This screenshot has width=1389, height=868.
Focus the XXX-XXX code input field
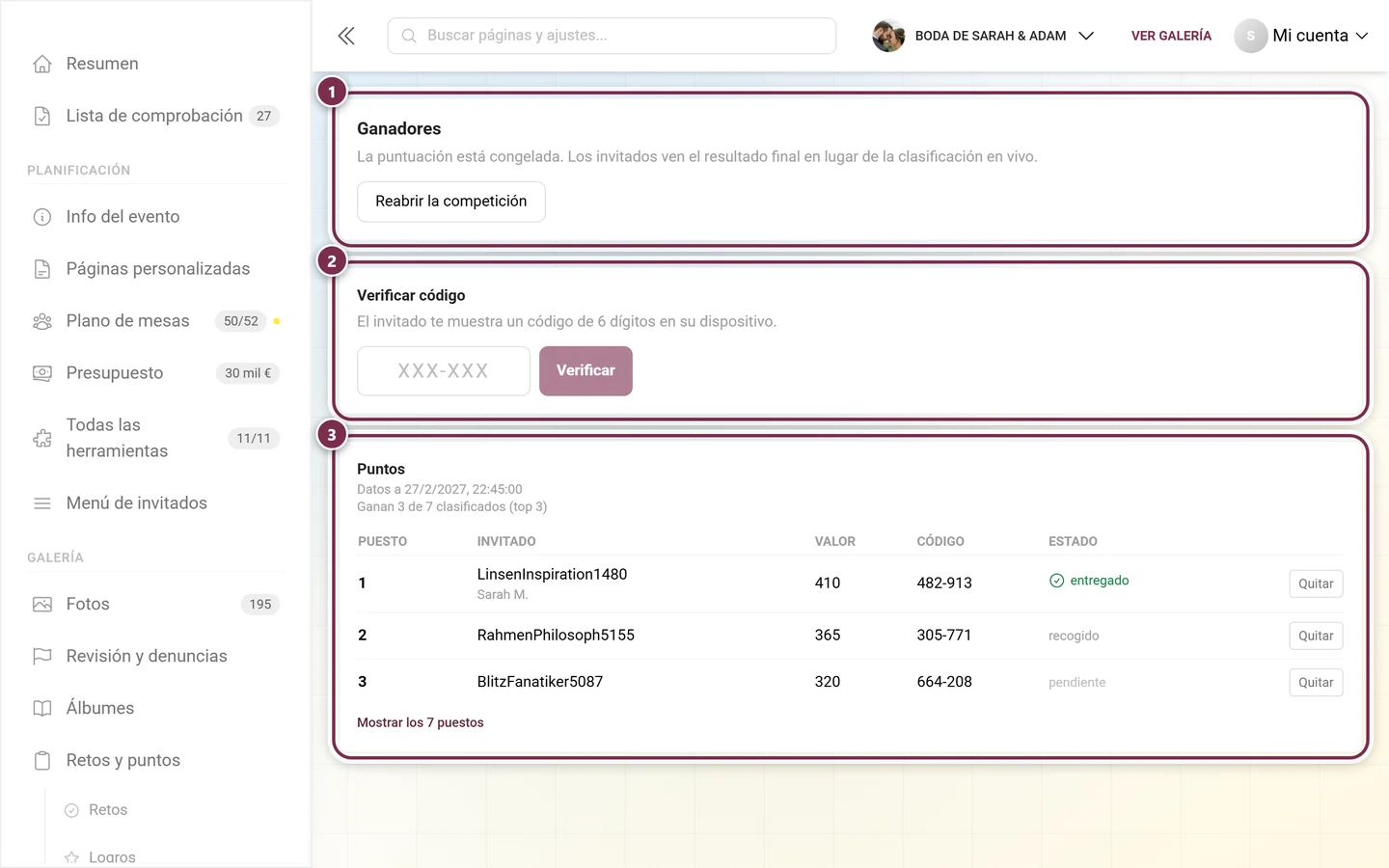444,371
